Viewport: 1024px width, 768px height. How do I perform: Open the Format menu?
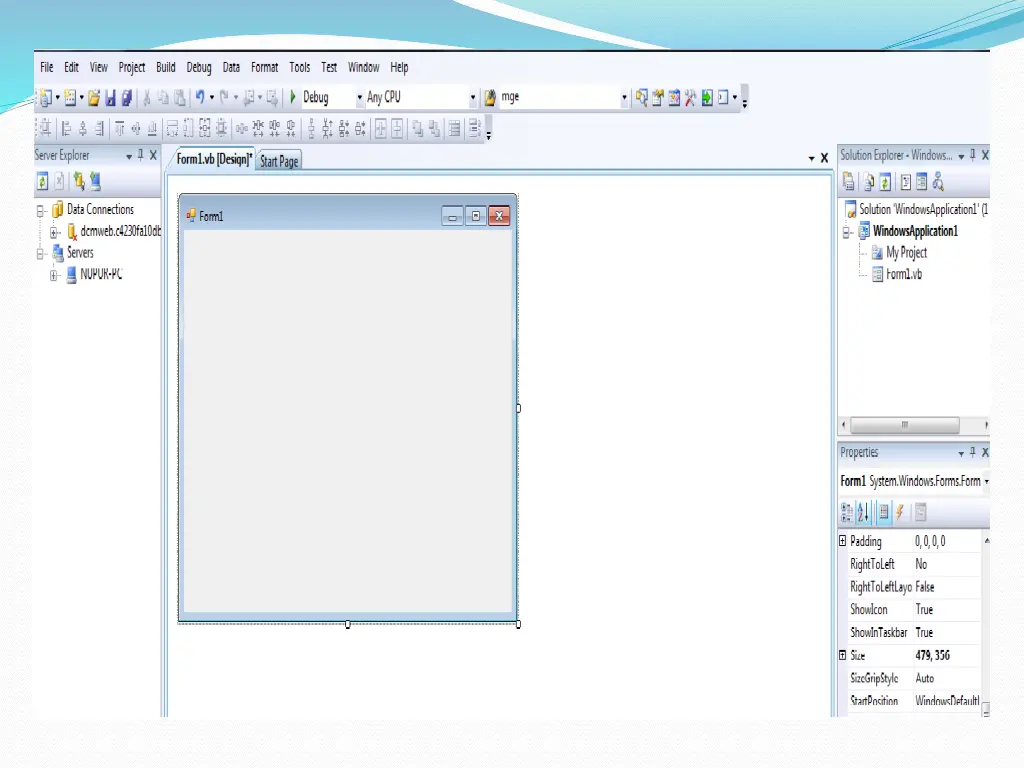[x=264, y=67]
